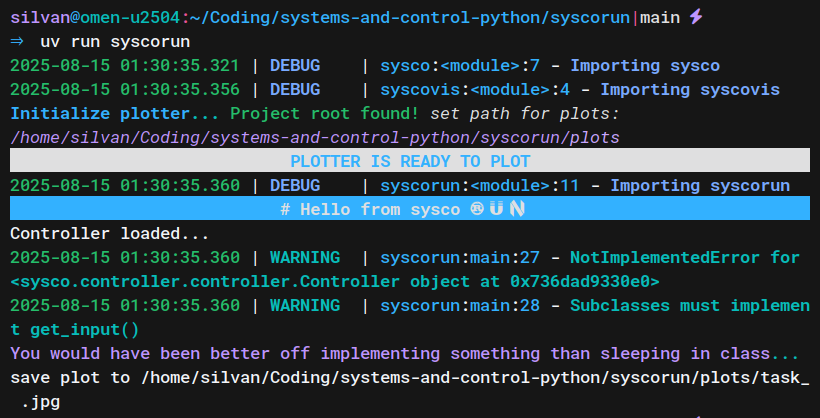820x418 pixels.
Task: Click the text Controller loaded...
Action: coord(110,234)
